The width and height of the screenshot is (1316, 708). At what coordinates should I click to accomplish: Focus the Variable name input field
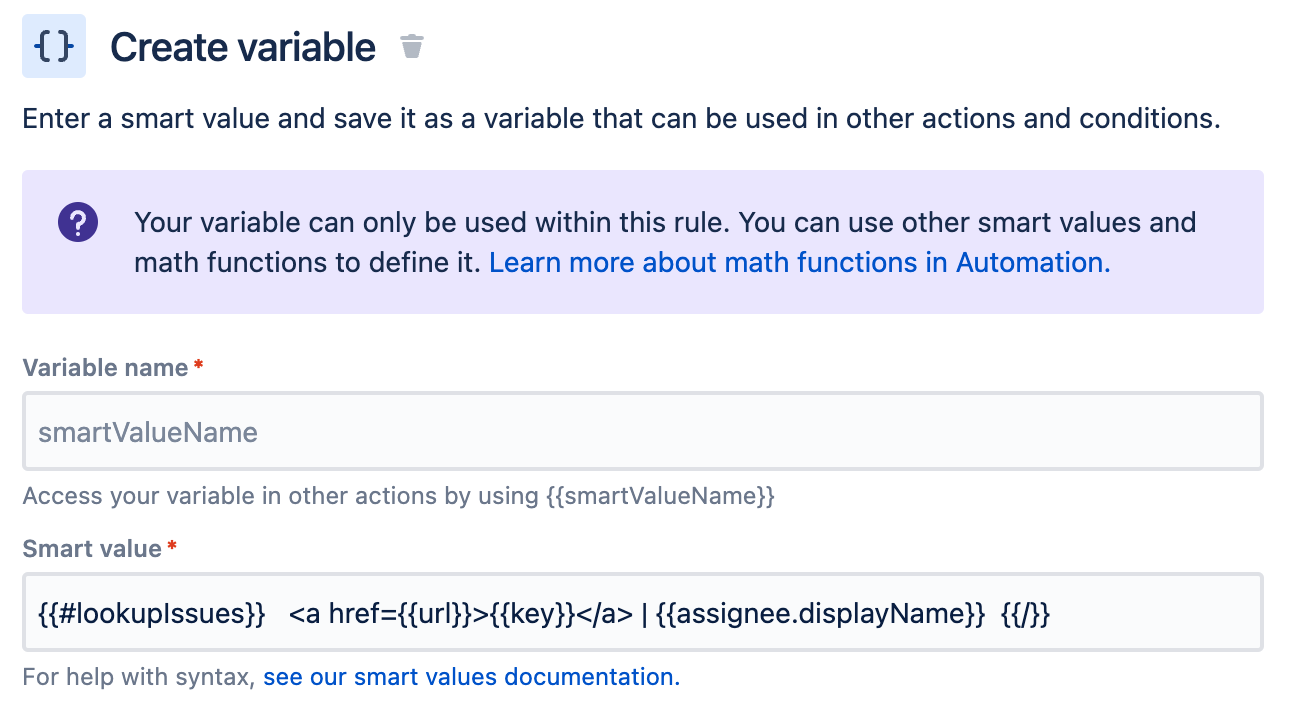(x=643, y=431)
